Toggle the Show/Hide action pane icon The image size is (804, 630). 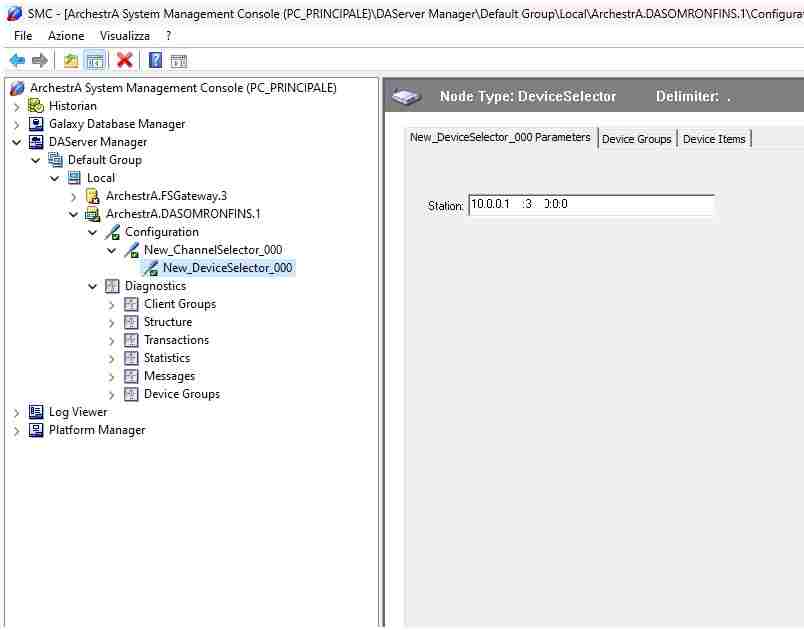point(179,61)
